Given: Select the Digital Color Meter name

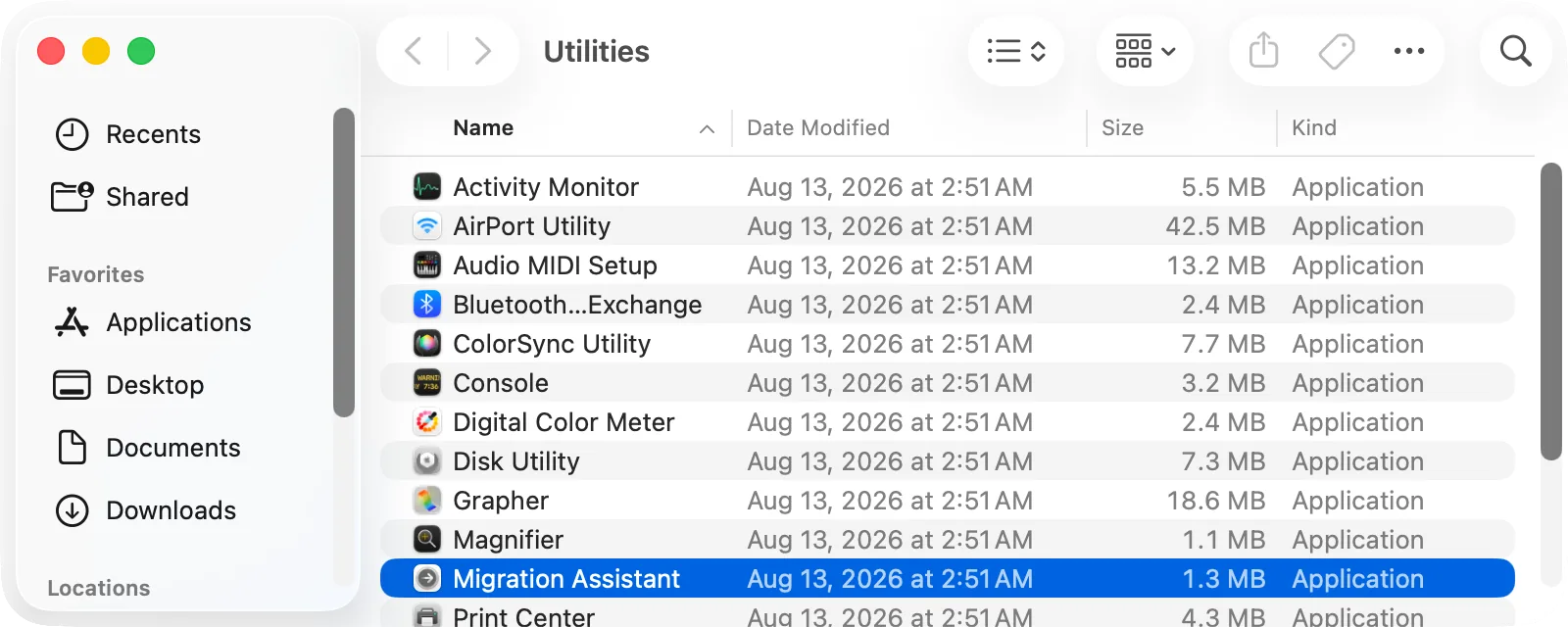Looking at the screenshot, I should 563,422.
